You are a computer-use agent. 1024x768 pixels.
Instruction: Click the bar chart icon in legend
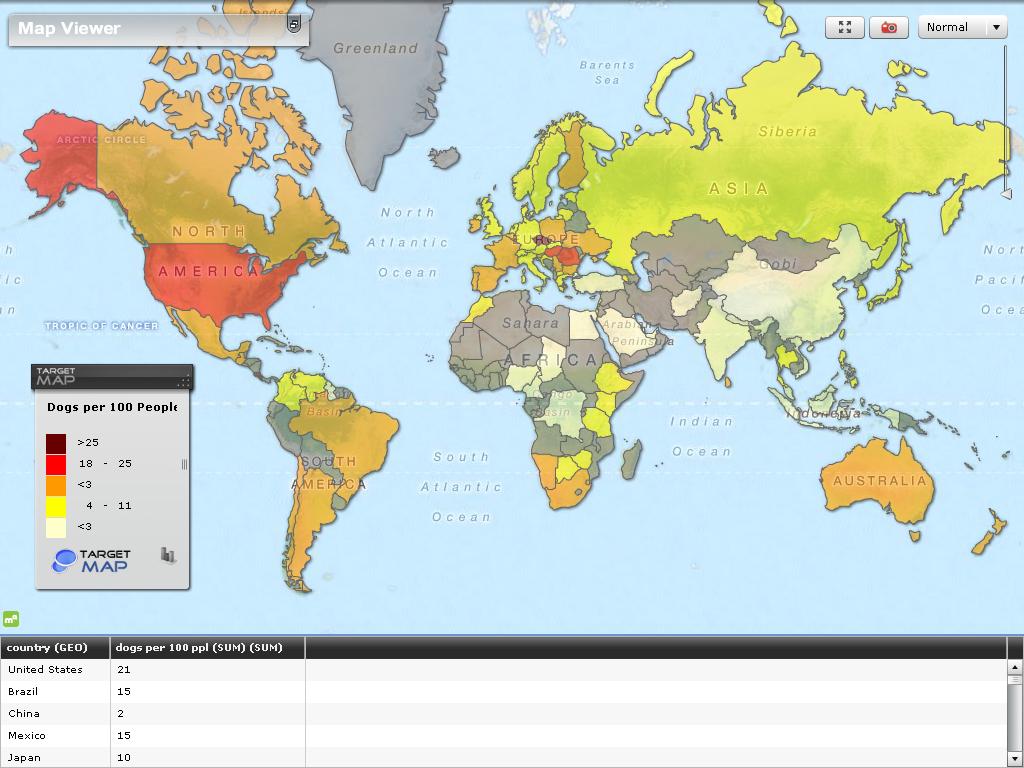point(168,556)
